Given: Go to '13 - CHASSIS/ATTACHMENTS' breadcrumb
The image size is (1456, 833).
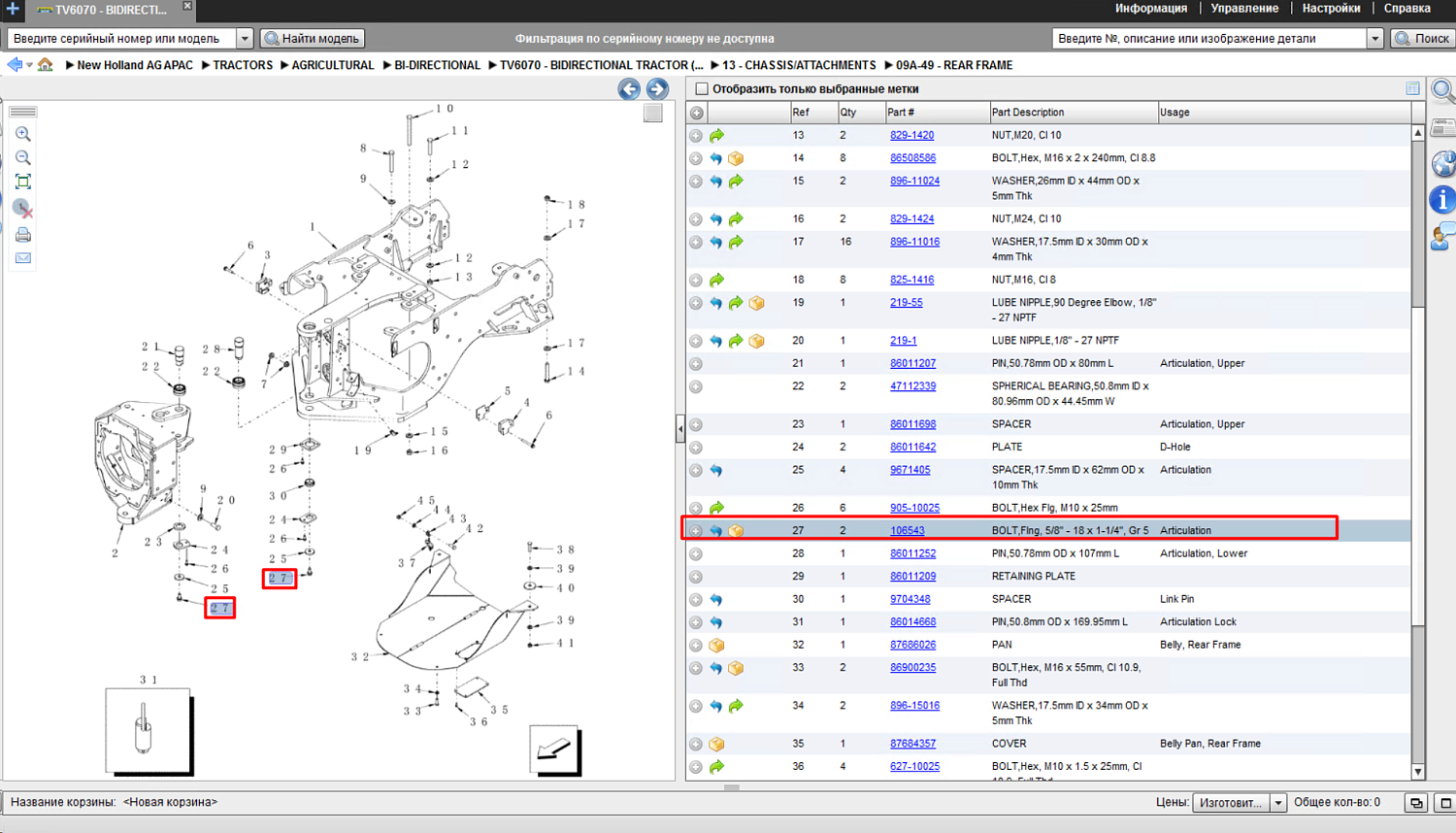Looking at the screenshot, I should click(799, 65).
